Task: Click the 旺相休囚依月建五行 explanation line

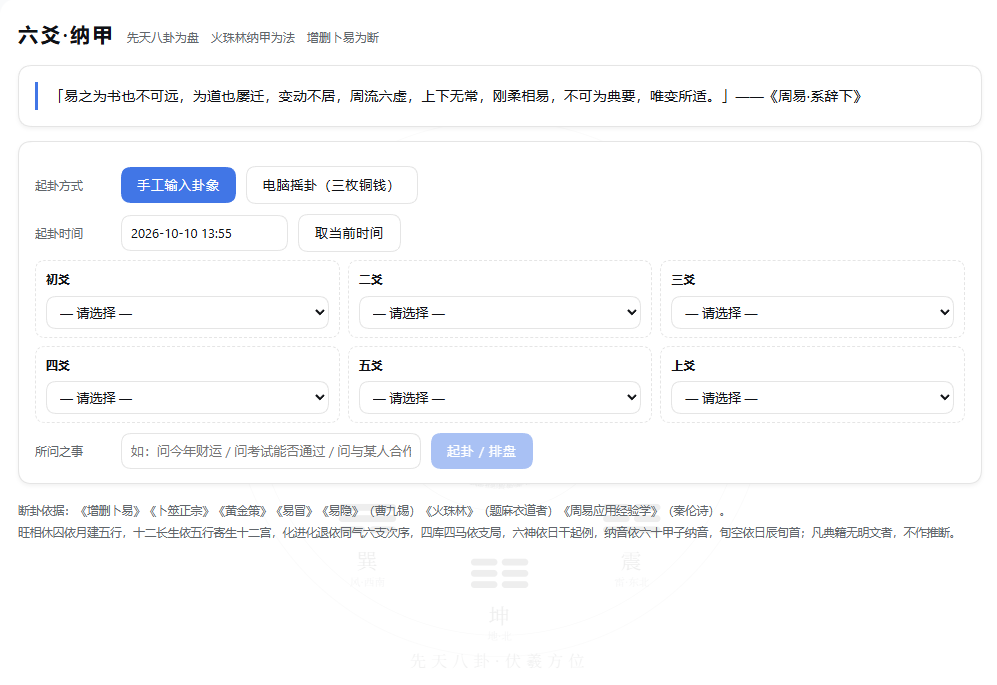Action: pos(488,532)
